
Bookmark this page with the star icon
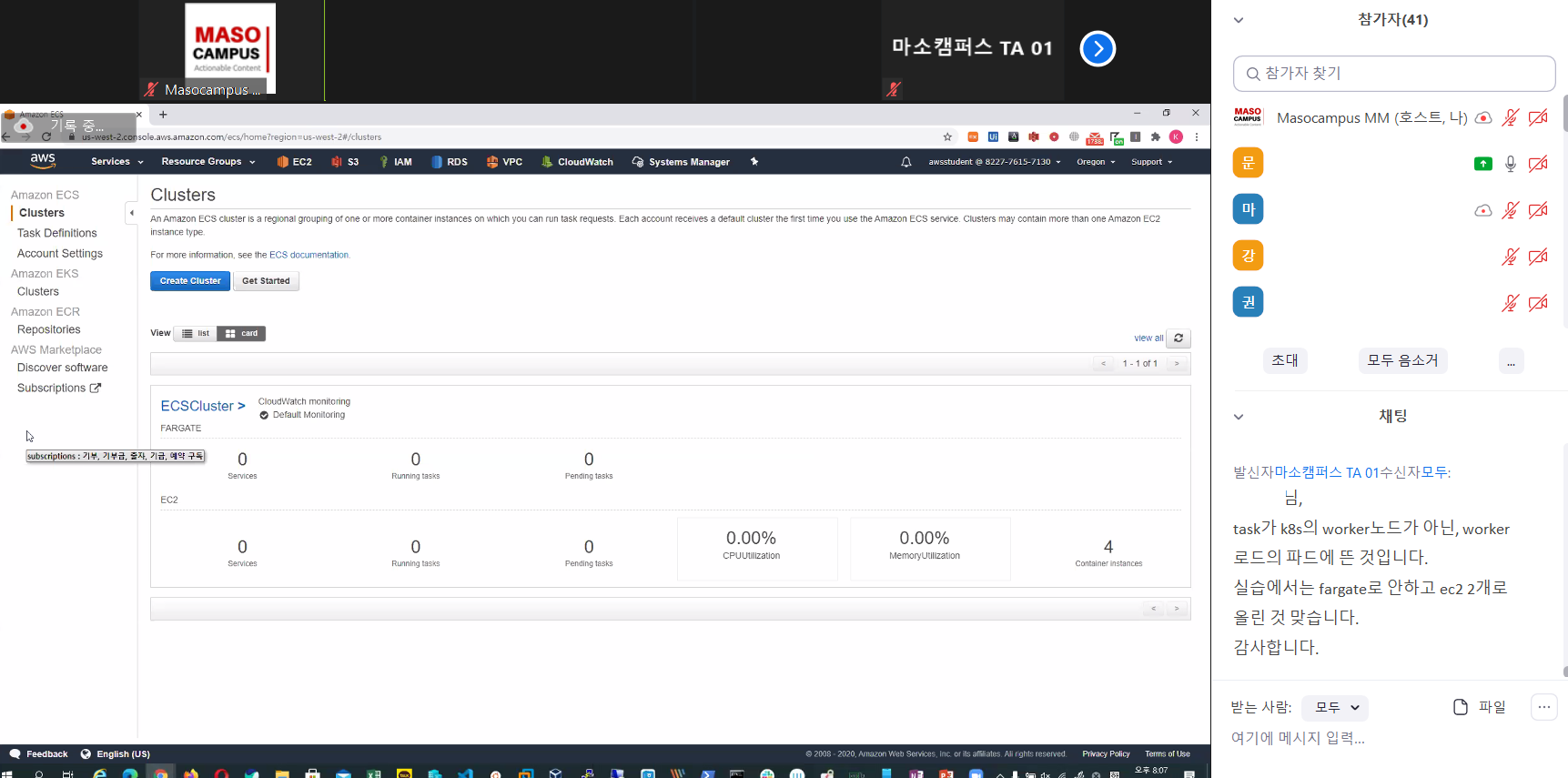pyautogui.click(x=947, y=137)
